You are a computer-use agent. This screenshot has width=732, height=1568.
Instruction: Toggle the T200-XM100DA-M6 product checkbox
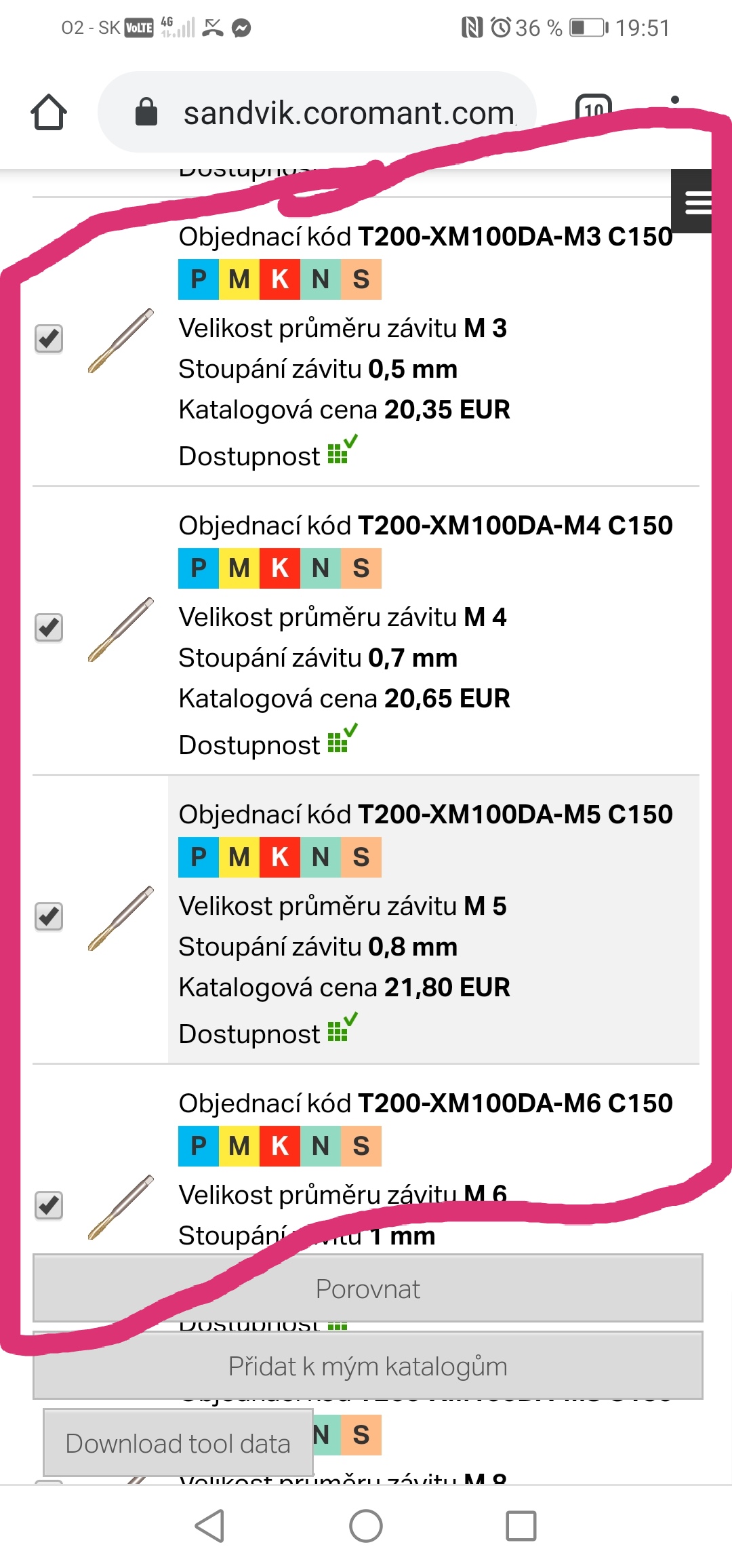pos(49,1205)
